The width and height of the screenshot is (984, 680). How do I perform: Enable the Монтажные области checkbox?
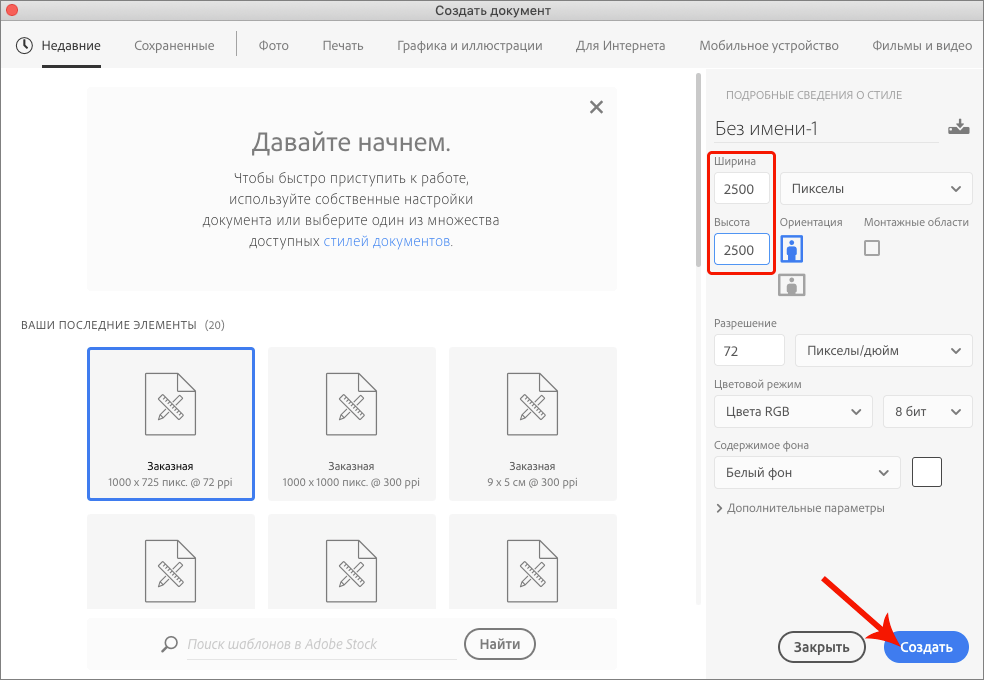[x=871, y=247]
